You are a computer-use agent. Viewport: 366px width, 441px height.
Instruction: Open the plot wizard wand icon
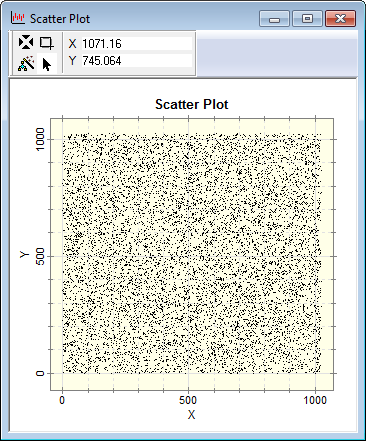point(26,63)
